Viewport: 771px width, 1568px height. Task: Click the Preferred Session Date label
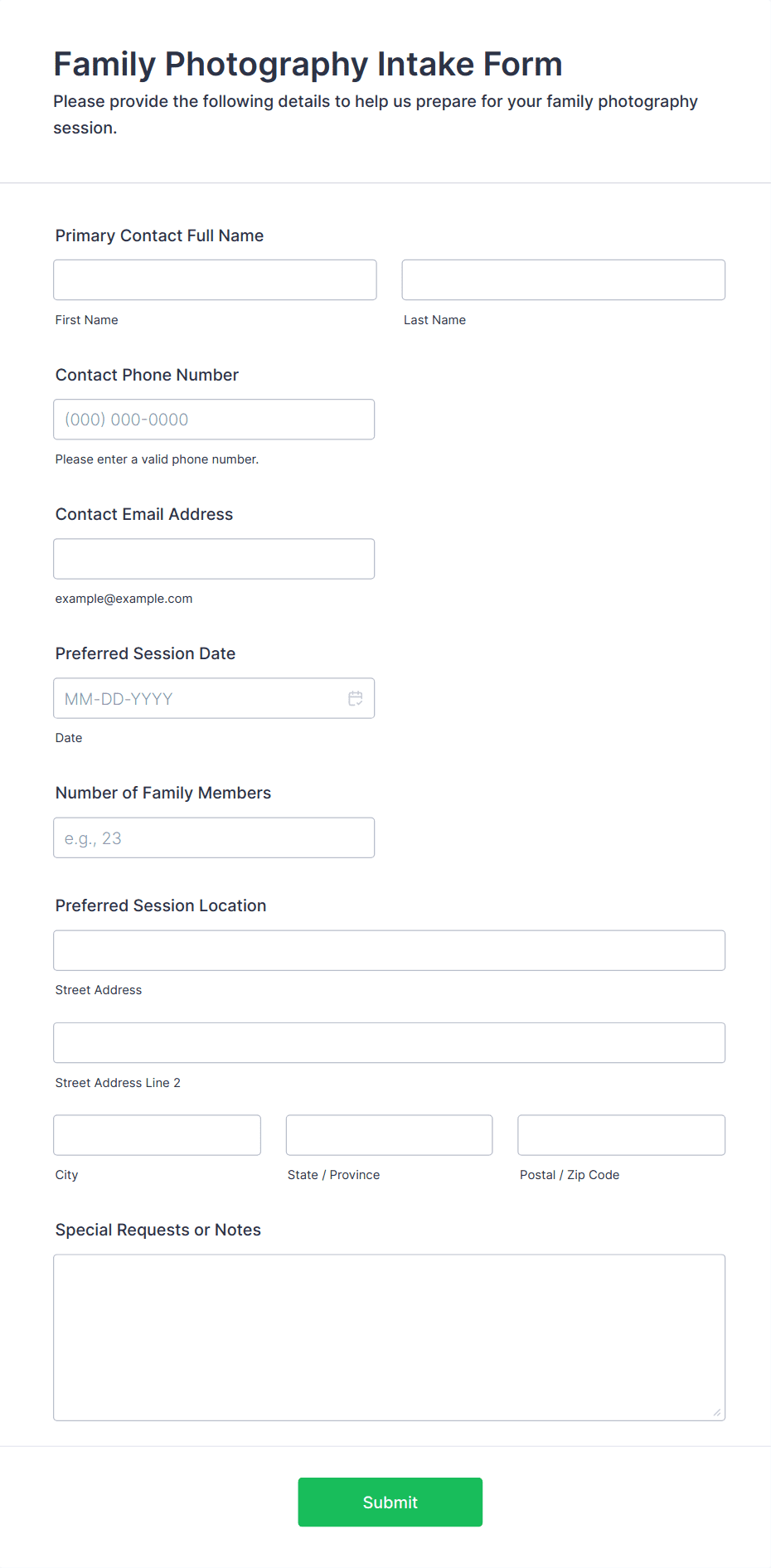click(145, 653)
